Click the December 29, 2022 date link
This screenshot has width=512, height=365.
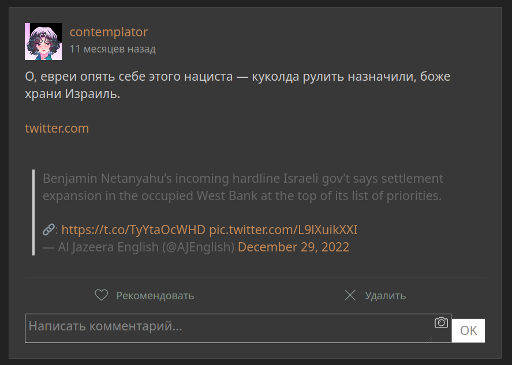[x=294, y=247]
